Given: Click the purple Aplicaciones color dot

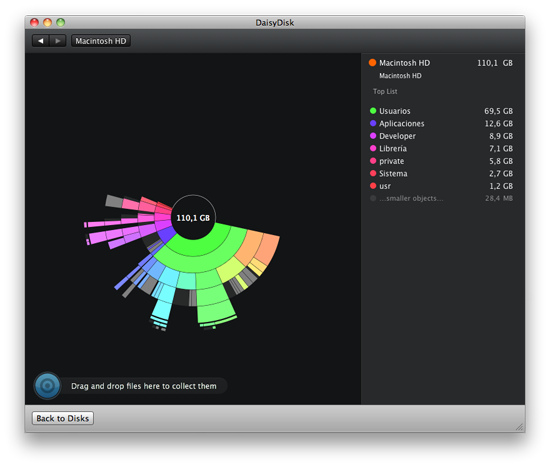Looking at the screenshot, I should 373,124.
